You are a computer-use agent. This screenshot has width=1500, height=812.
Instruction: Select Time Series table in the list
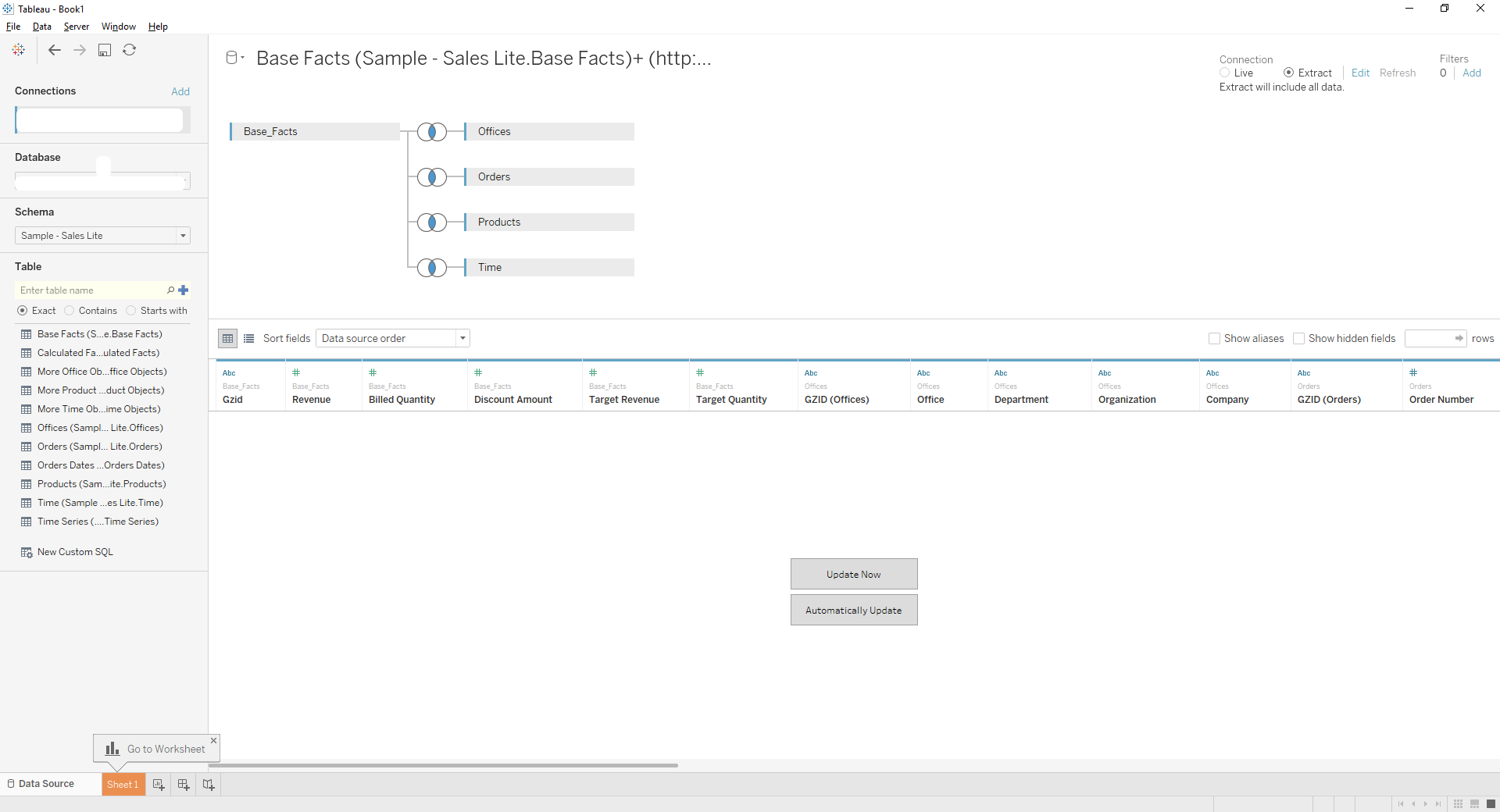pos(98,522)
